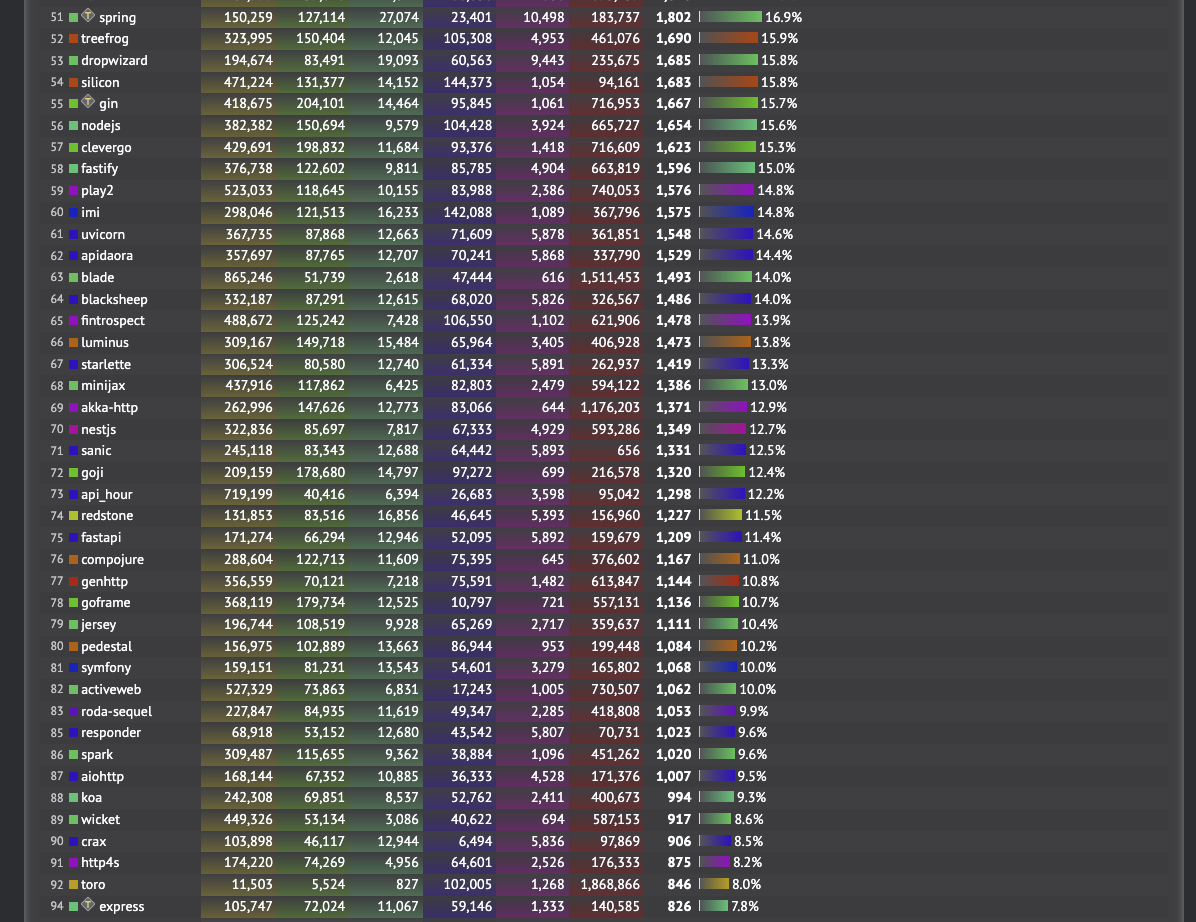1196x922 pixels.
Task: Select the nodejs framework name
Action: tap(101, 126)
